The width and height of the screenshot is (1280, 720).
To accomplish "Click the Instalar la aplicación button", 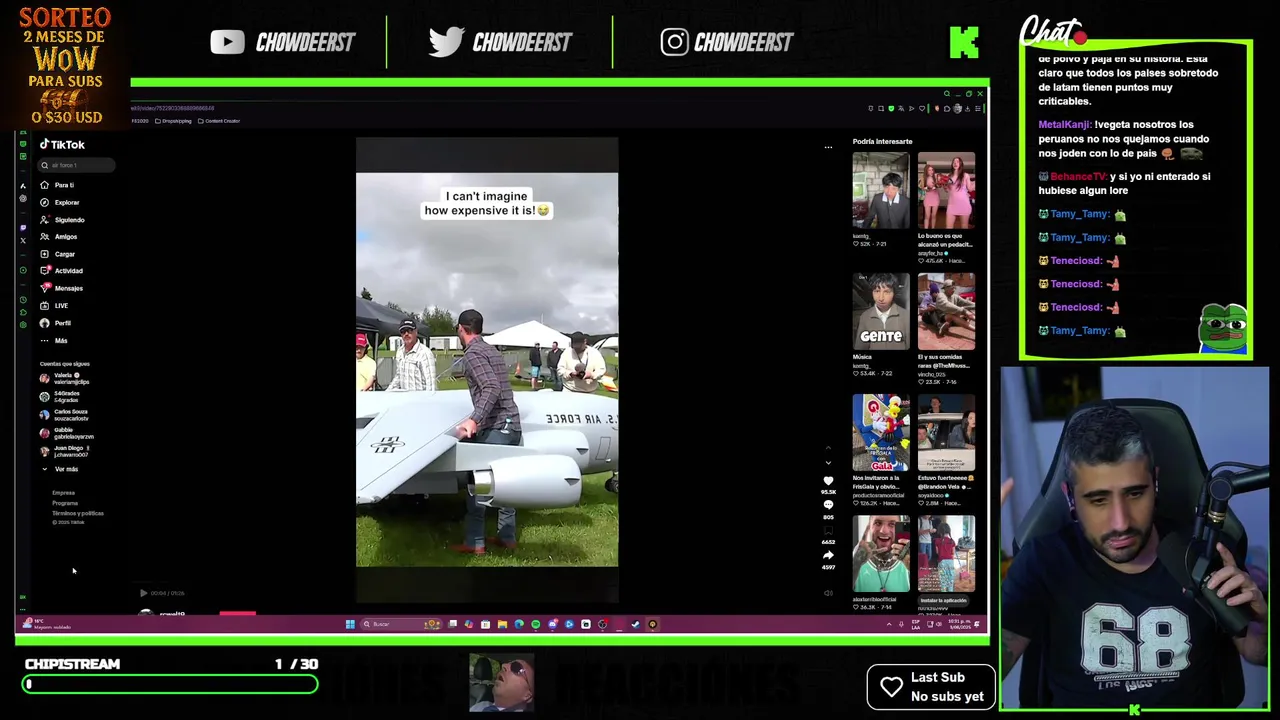I will click(944, 600).
